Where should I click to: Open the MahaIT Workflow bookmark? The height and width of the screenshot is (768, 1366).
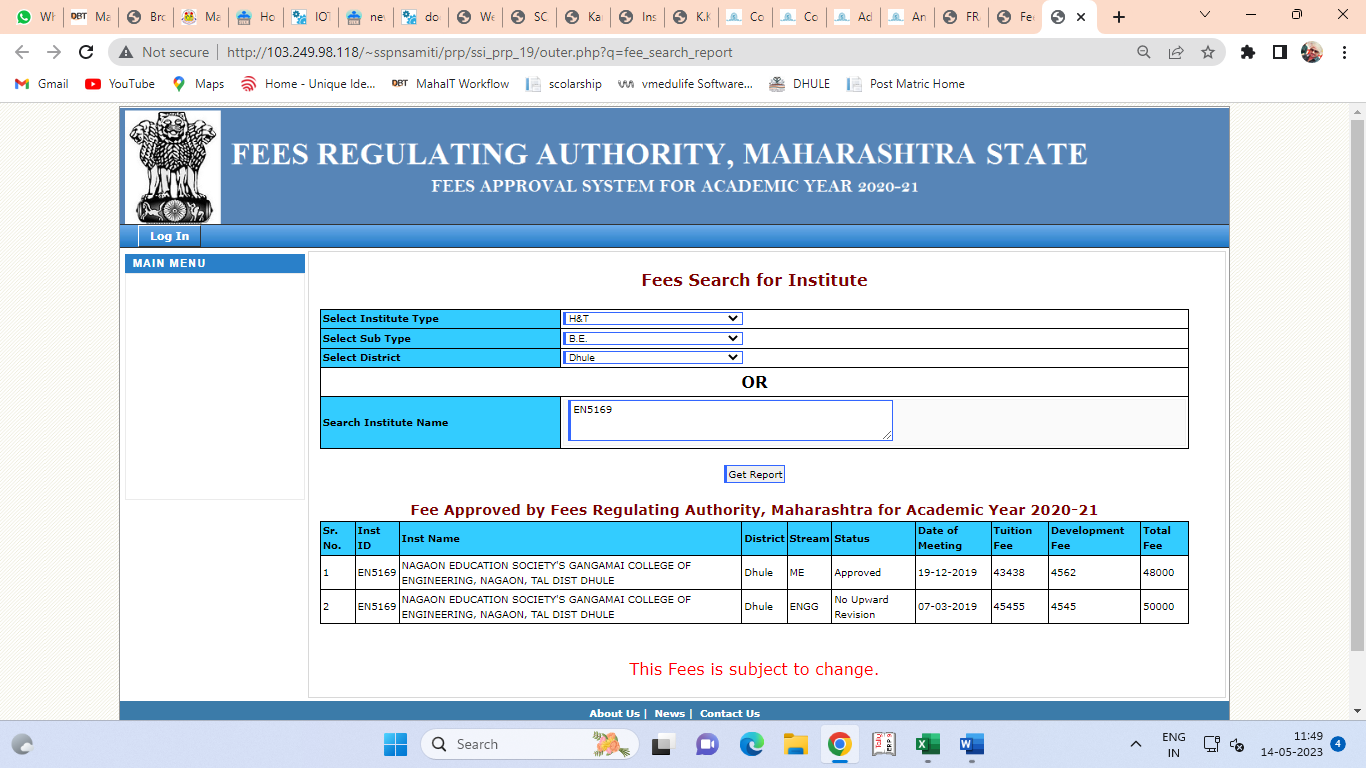(450, 84)
